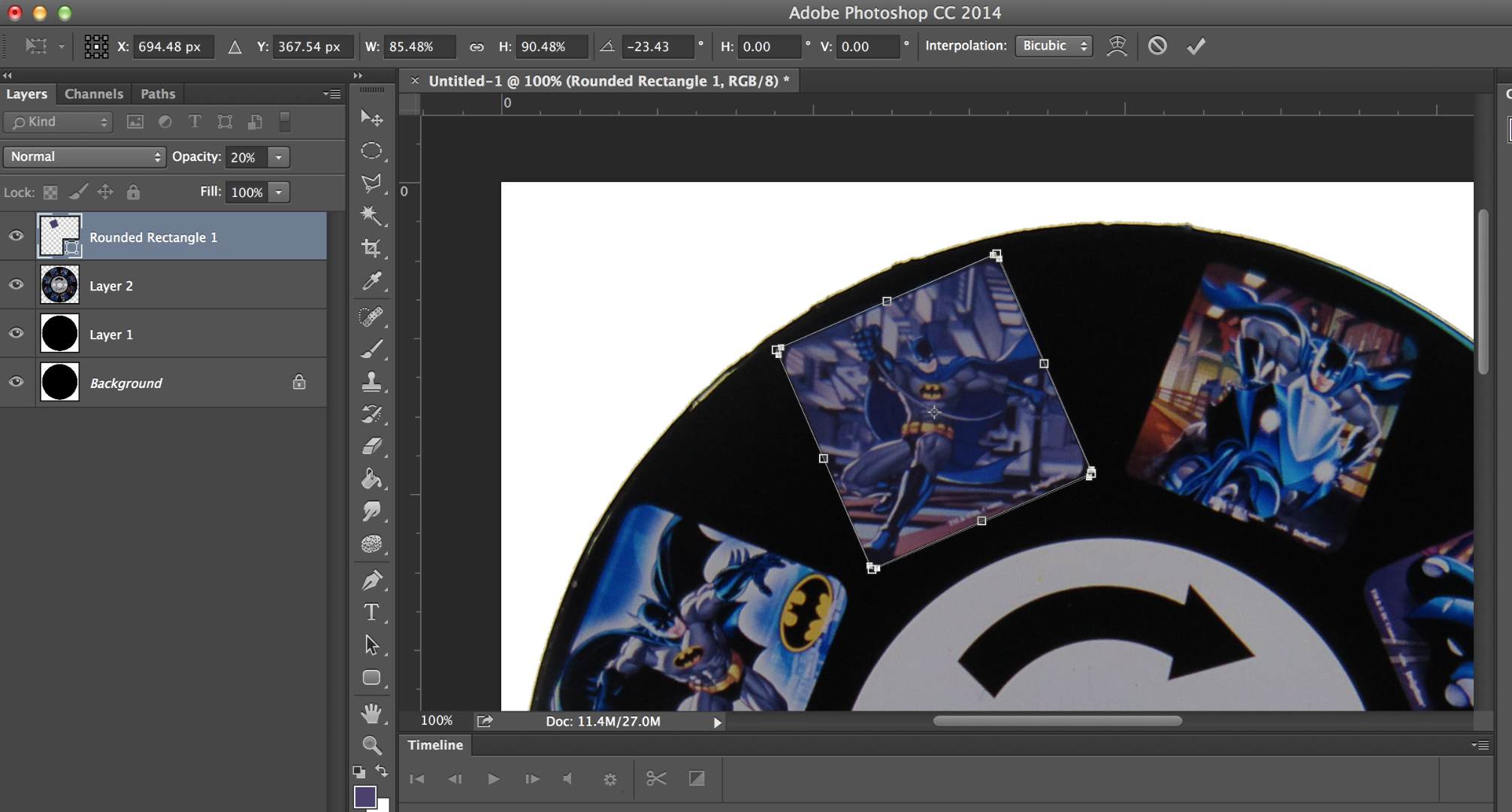Viewport: 1512px width, 812px height.
Task: Select the Horizontal Type tool
Action: tap(370, 612)
